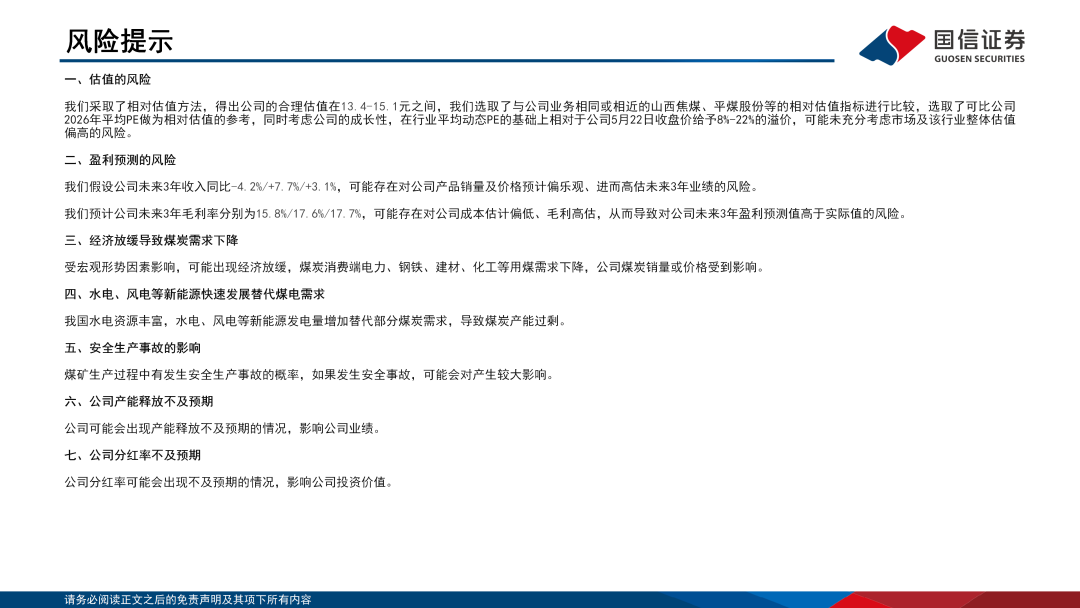Select heading 七、公司分红率不及预期
1080x608 pixels.
(133, 456)
